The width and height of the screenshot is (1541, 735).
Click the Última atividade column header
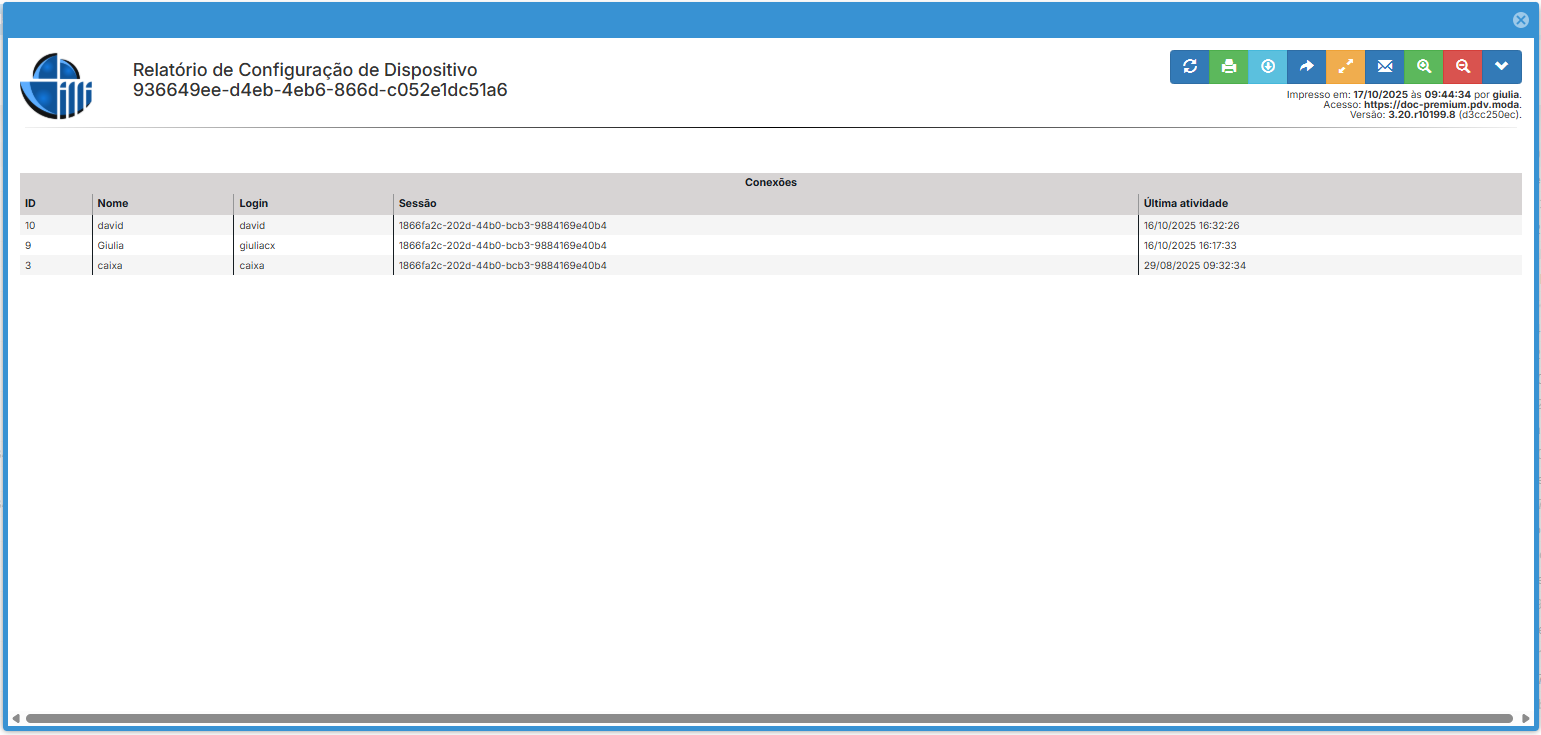coord(1185,204)
